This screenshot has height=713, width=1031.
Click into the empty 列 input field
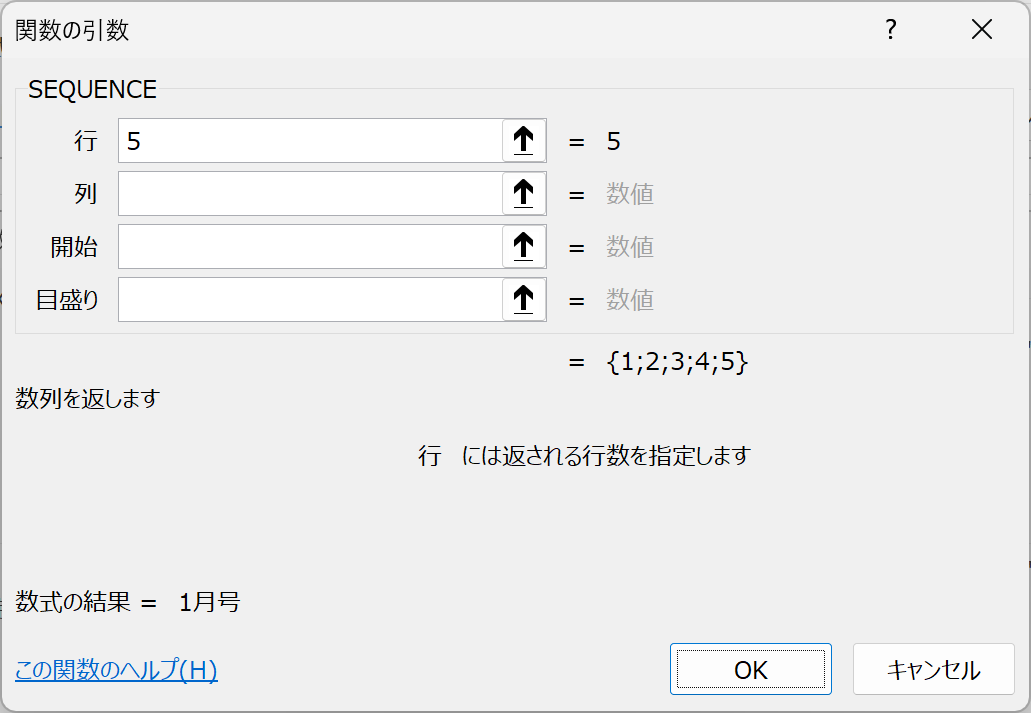coord(310,194)
